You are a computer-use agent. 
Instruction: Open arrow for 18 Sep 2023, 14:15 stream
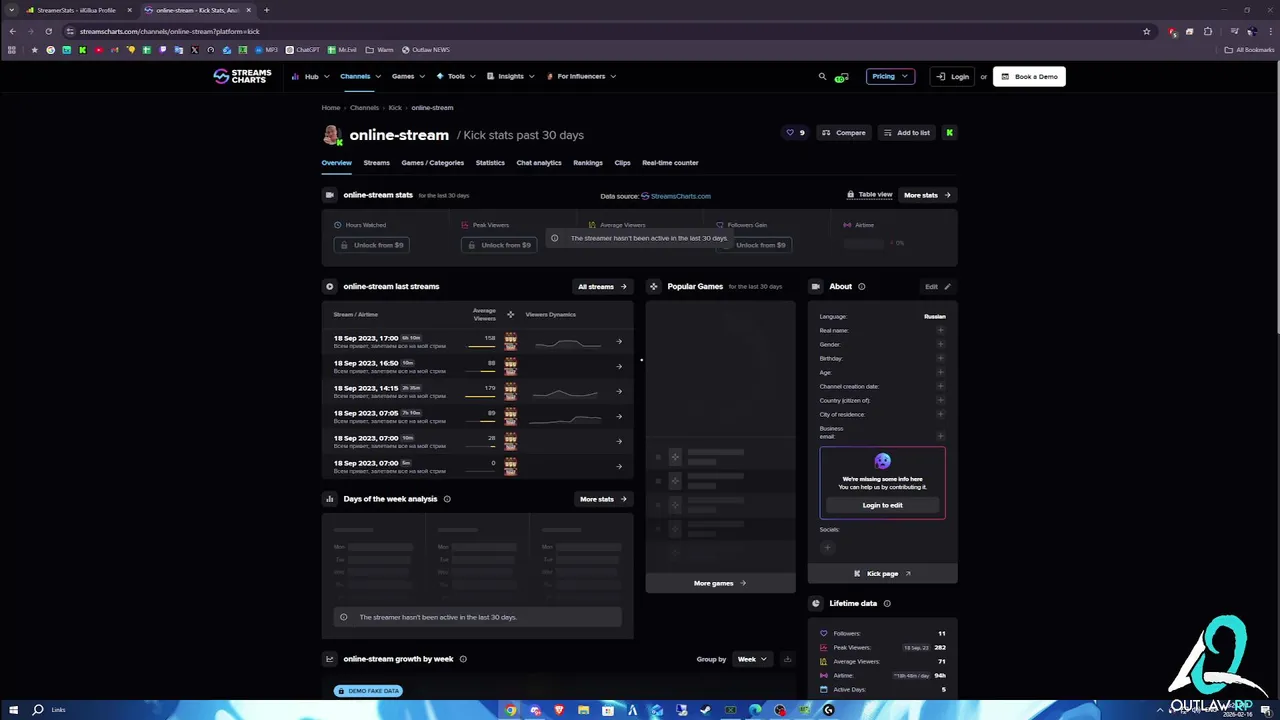pos(619,391)
